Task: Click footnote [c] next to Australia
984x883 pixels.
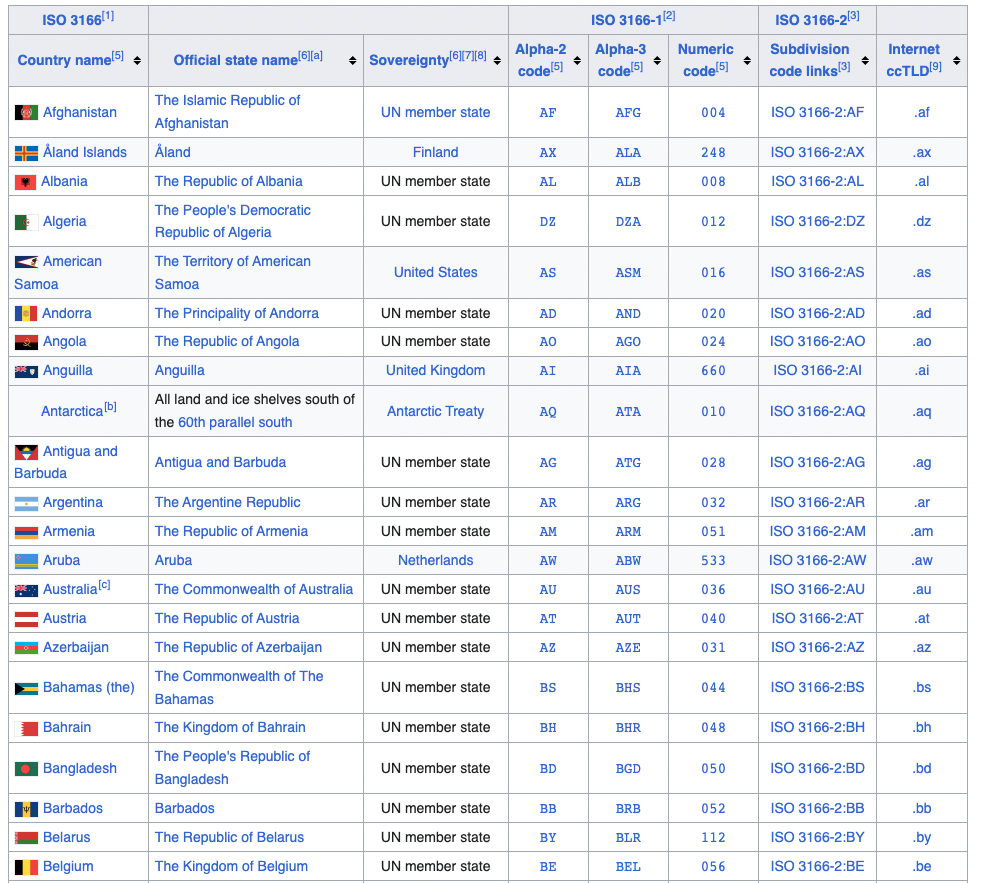Action: click(105, 586)
